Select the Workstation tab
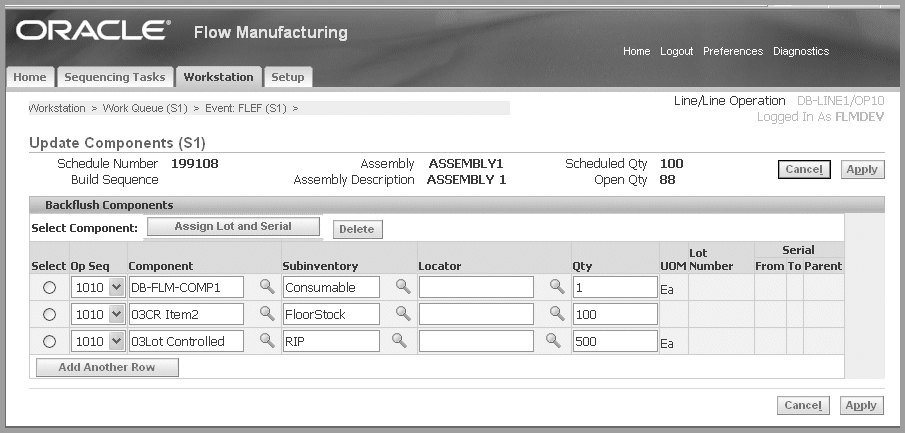The height and width of the screenshot is (433, 905). pos(218,77)
